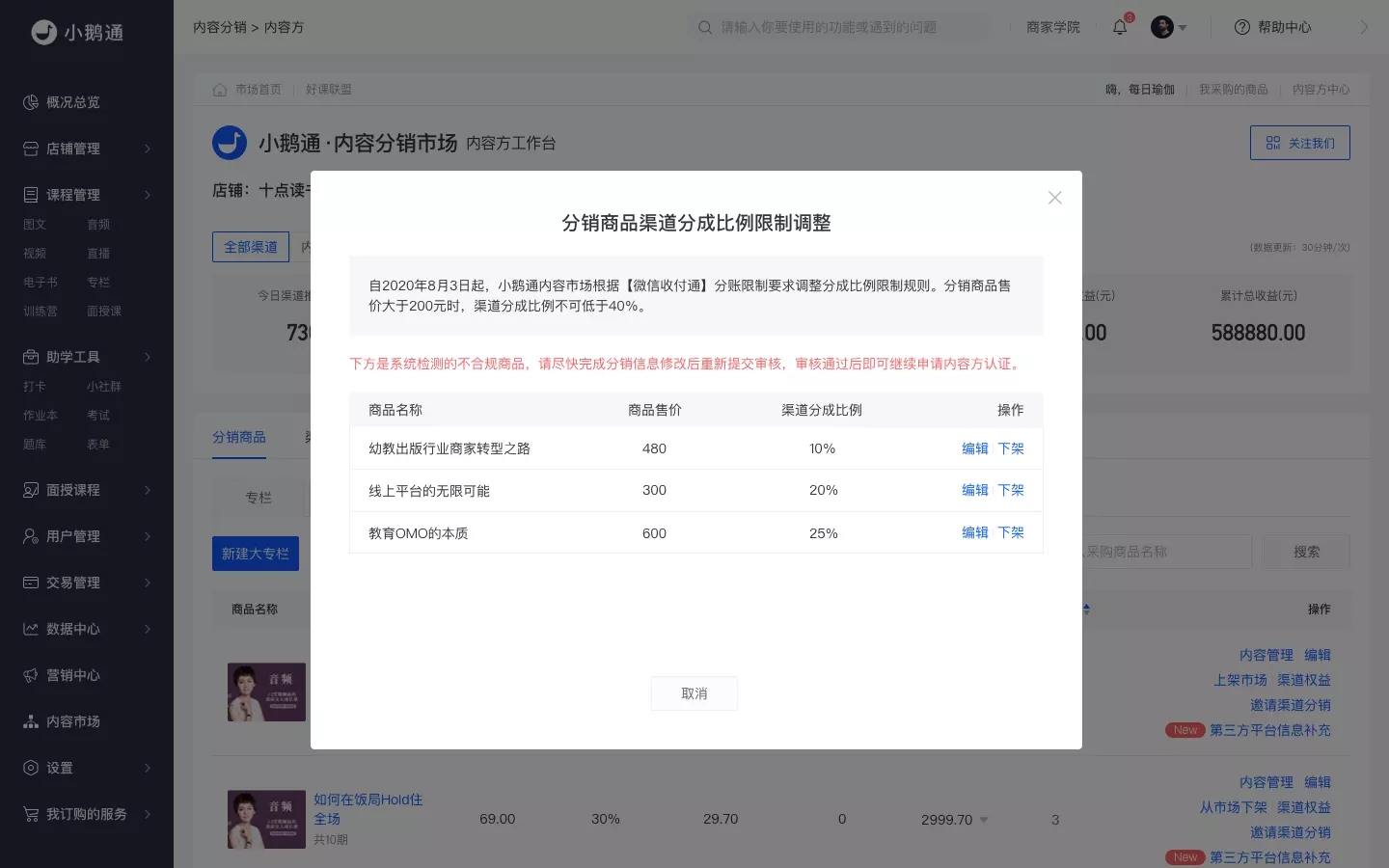This screenshot has height=868, width=1389.
Task: Click the 交易管理 card icon
Action: tap(31, 583)
